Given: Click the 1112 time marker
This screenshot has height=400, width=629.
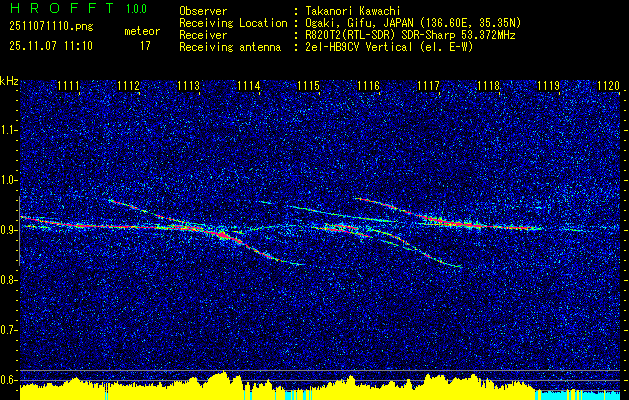Looking at the screenshot, I should pos(129,86).
